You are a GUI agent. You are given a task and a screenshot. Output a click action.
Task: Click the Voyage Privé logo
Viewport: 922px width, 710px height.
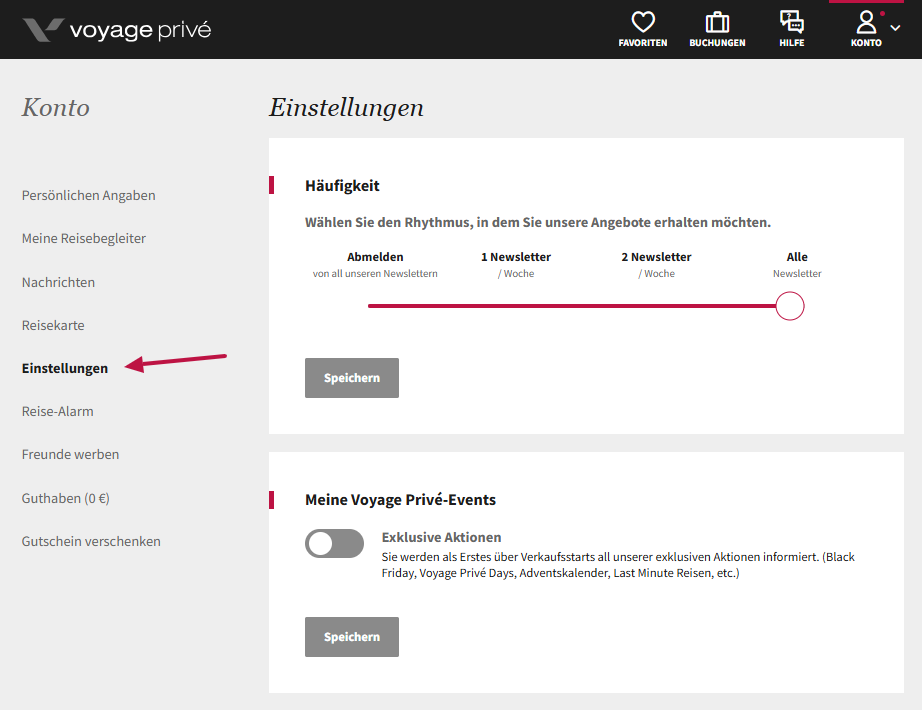tap(116, 29)
